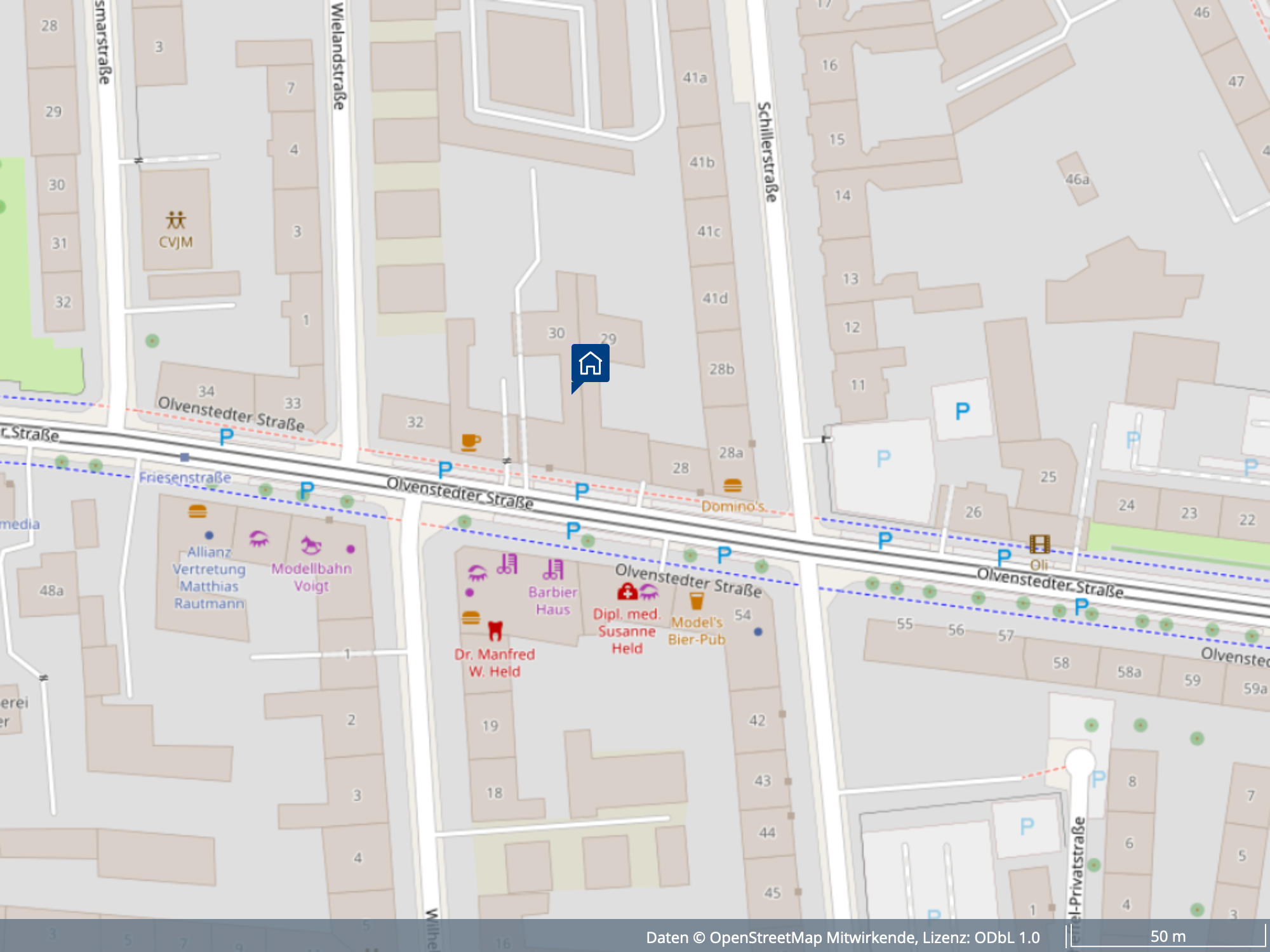The height and width of the screenshot is (952, 1270).
Task: Click building number 28b
Action: 721,369
